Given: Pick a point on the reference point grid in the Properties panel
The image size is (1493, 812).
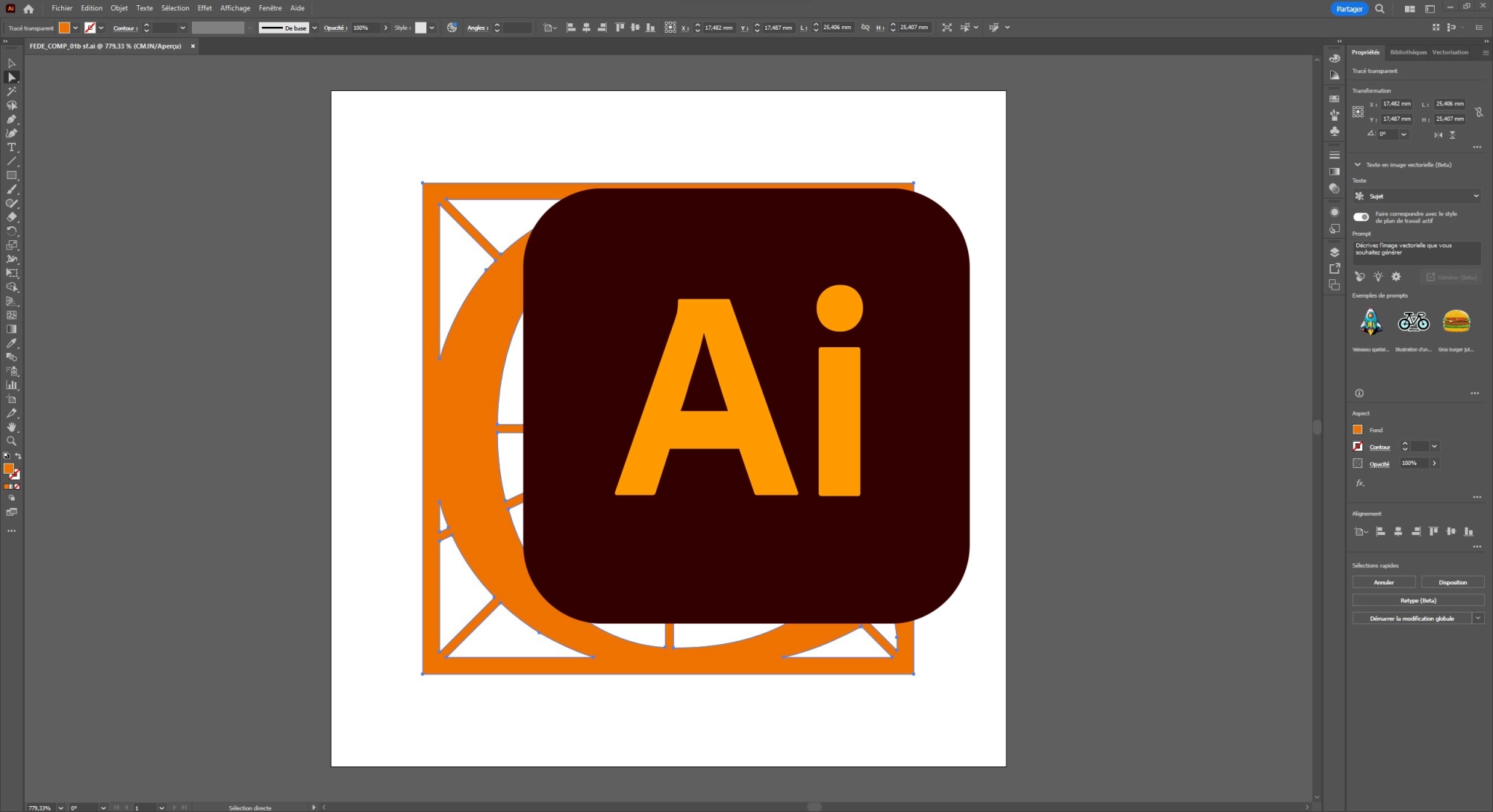Looking at the screenshot, I should click(1358, 112).
